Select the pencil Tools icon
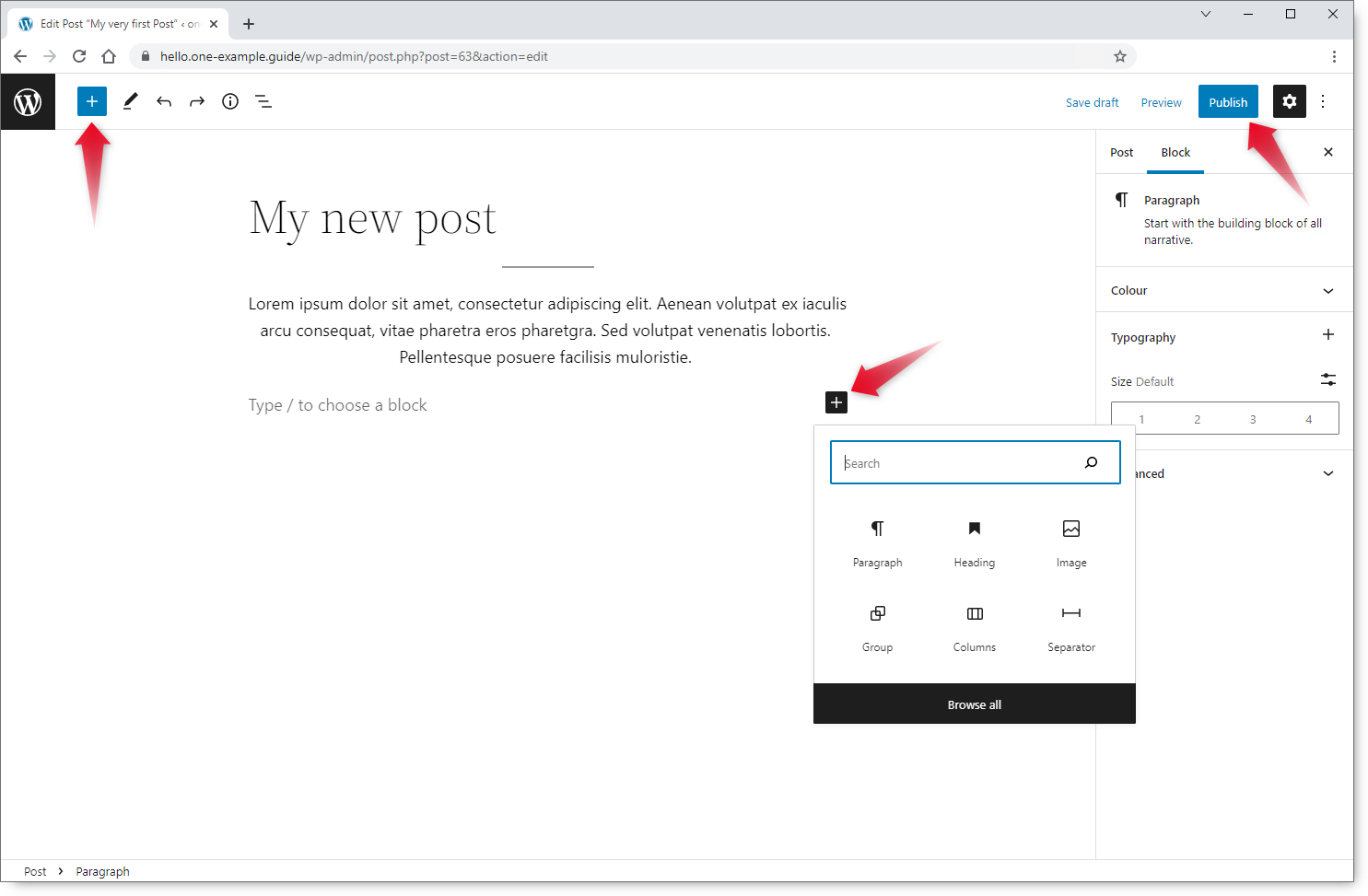This screenshot has height=896, width=1368. [130, 101]
